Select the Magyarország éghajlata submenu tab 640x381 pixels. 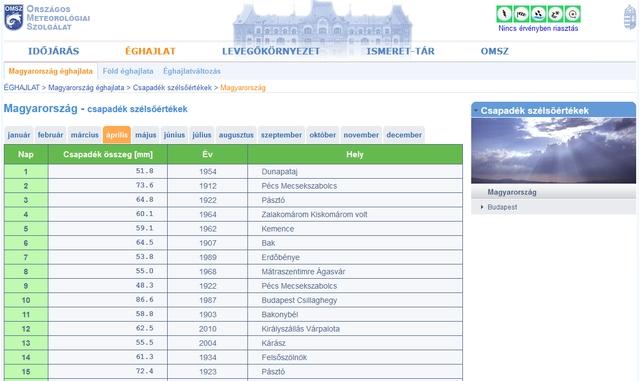[x=51, y=71]
